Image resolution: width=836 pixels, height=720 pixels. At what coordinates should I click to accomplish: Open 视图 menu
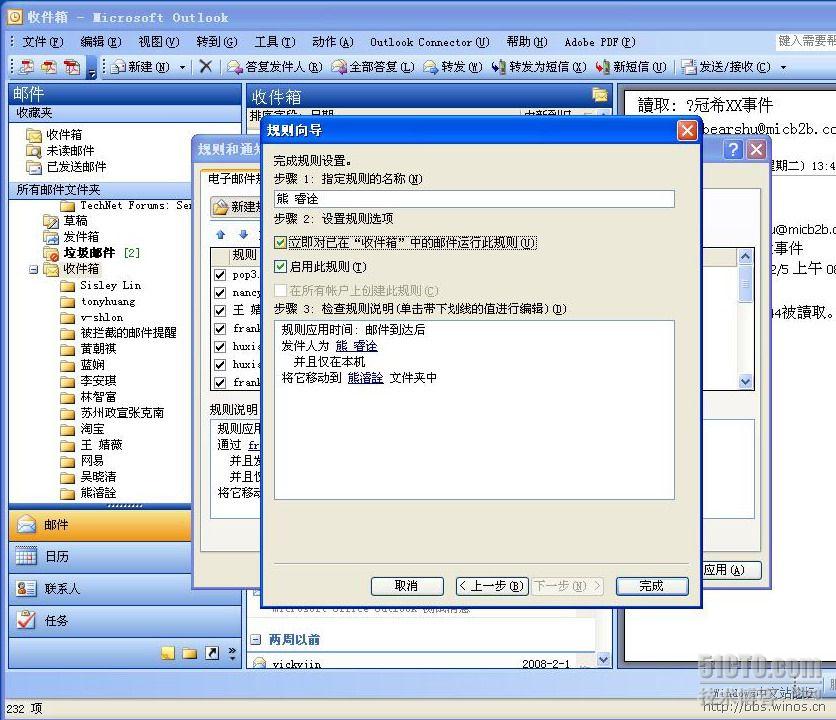tap(159, 42)
